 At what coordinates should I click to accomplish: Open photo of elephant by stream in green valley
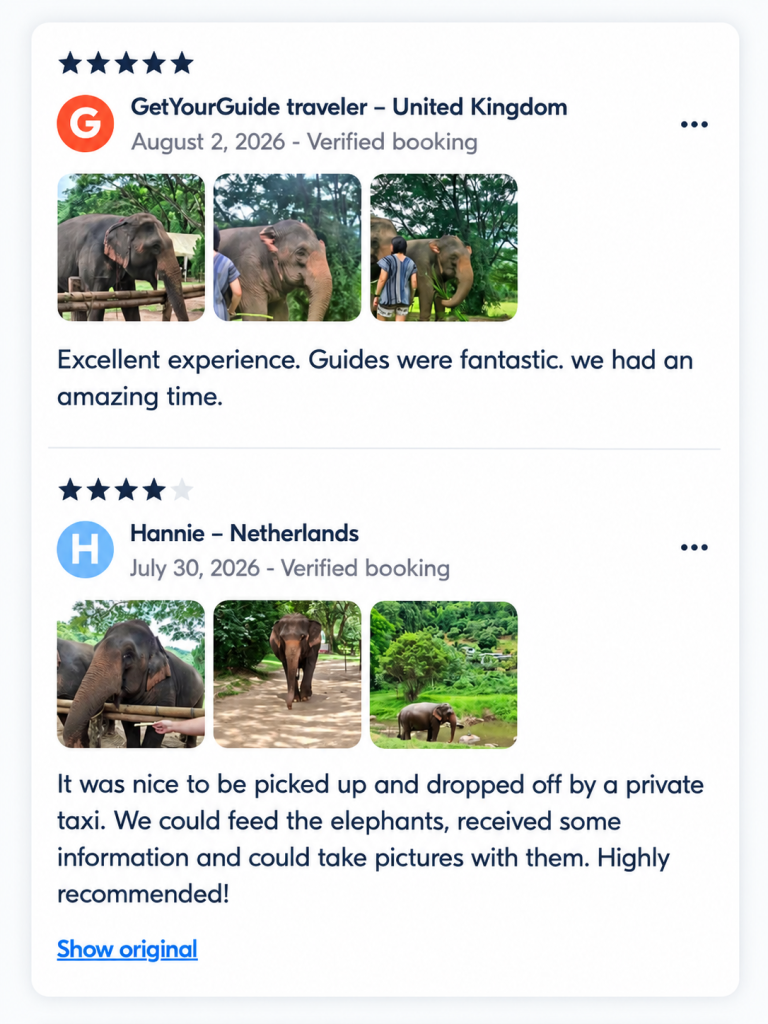pyautogui.click(x=444, y=674)
